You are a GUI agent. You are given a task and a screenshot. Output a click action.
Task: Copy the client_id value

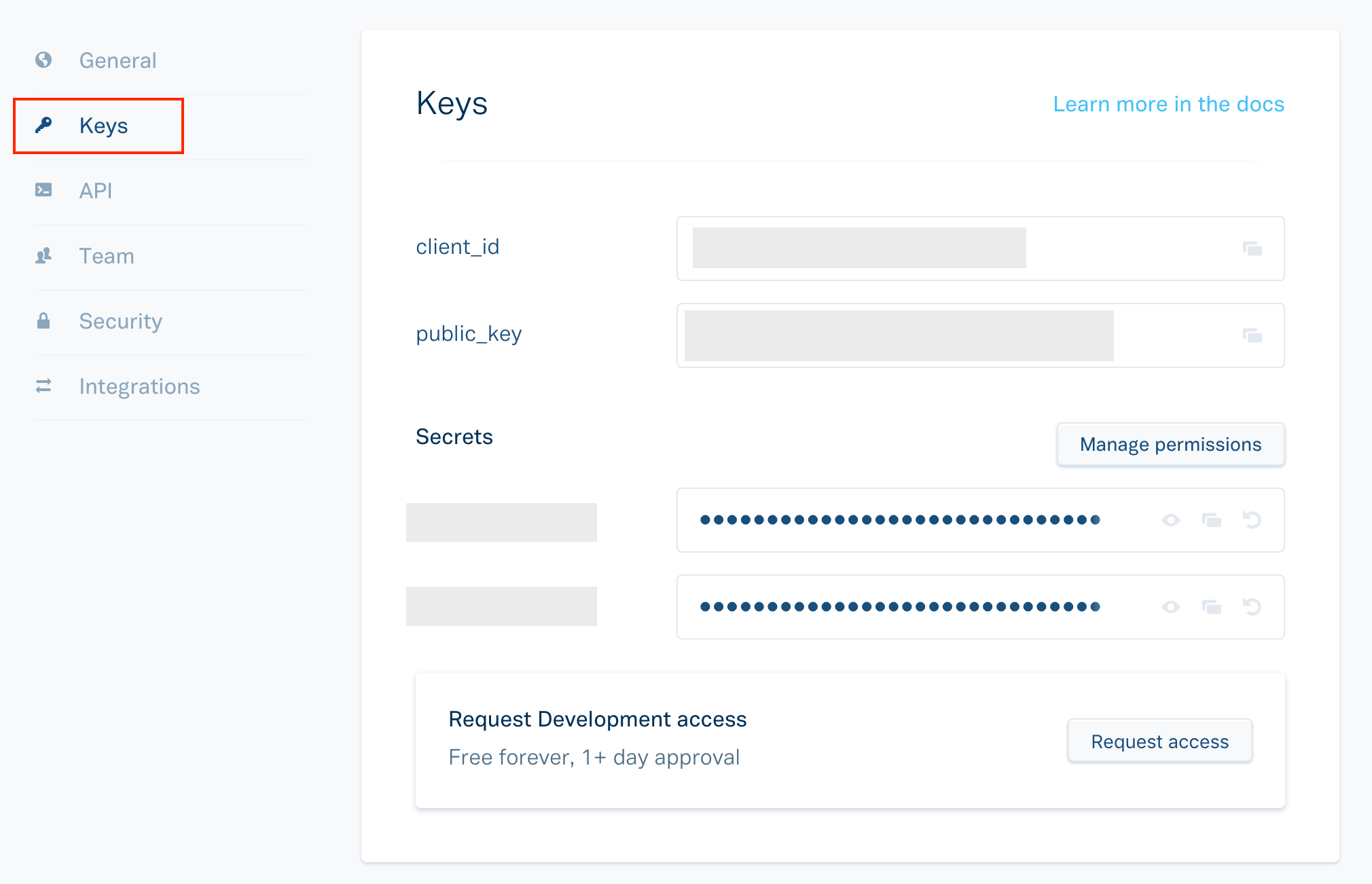coord(1252,248)
